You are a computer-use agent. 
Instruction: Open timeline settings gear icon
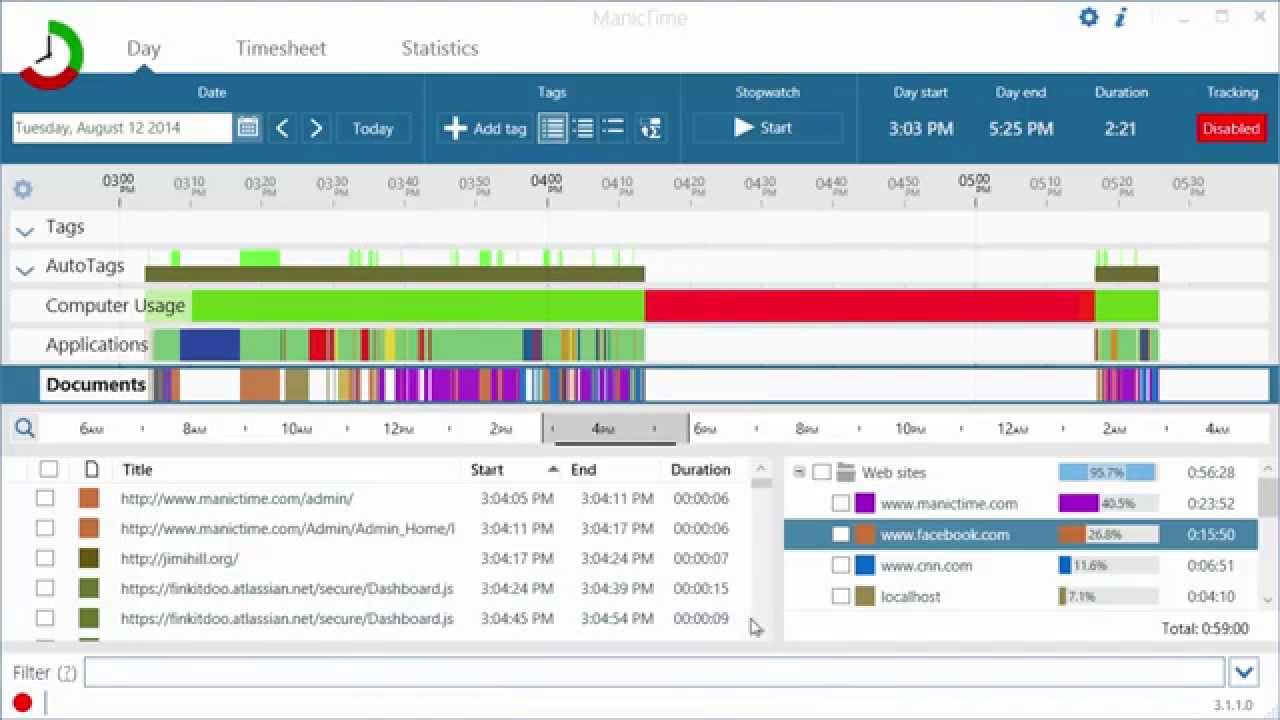coord(23,189)
